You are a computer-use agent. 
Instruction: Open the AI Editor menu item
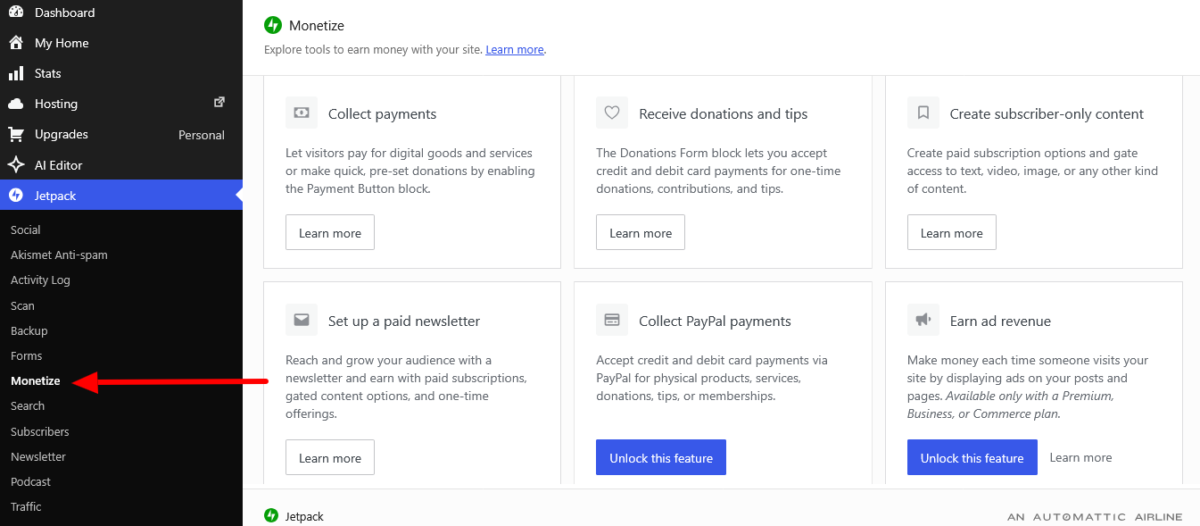121,165
